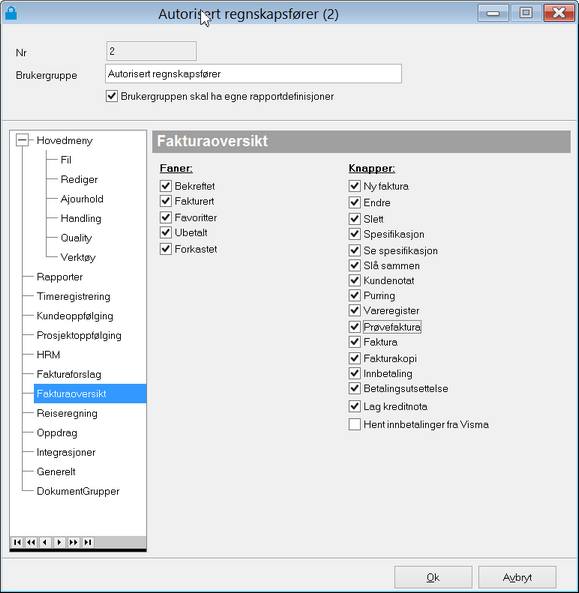Toggle the Fakturert checkbox
579x593 pixels.
click(166, 201)
